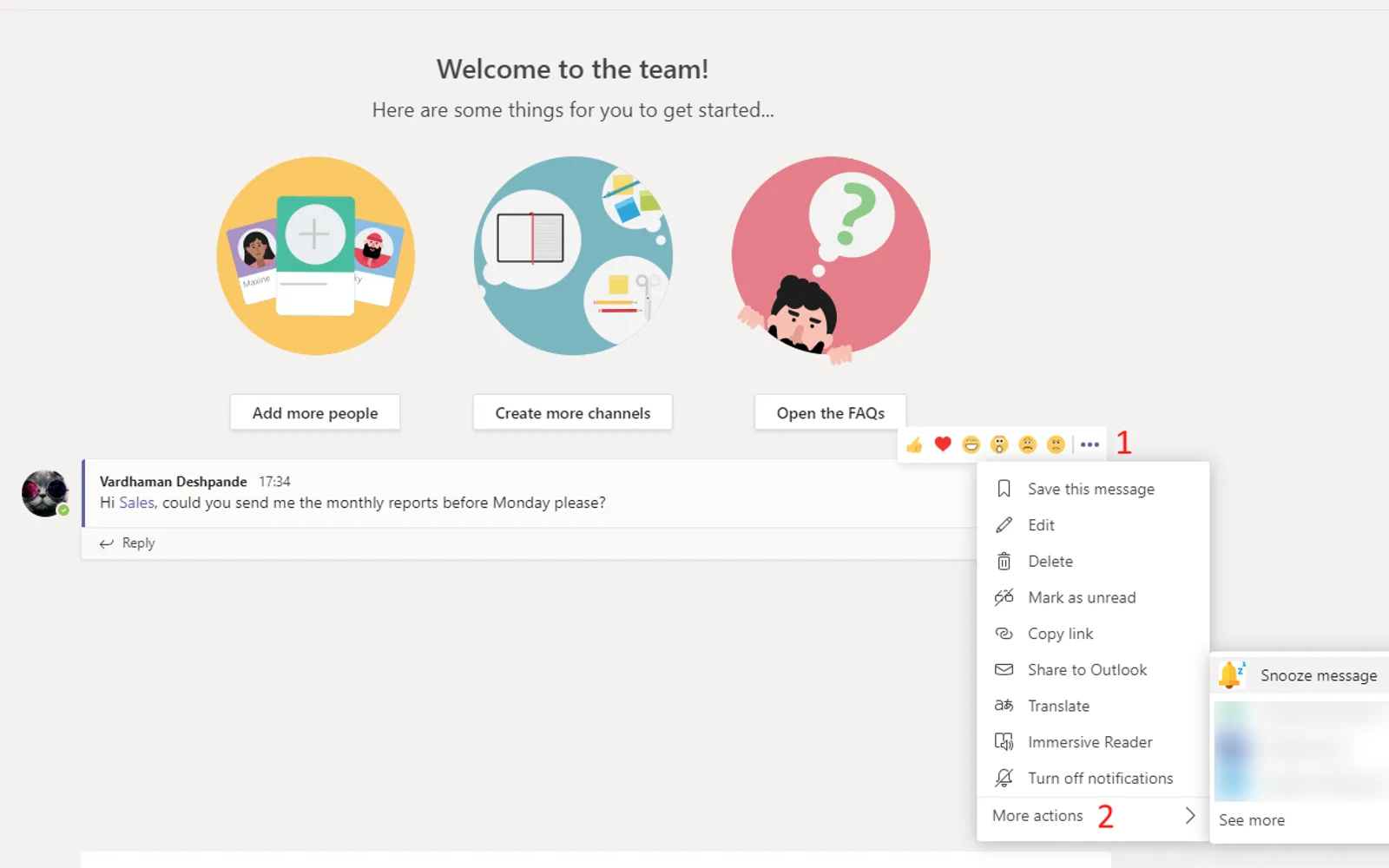Click Reply under the message
This screenshot has height=868, width=1389.
[x=128, y=543]
